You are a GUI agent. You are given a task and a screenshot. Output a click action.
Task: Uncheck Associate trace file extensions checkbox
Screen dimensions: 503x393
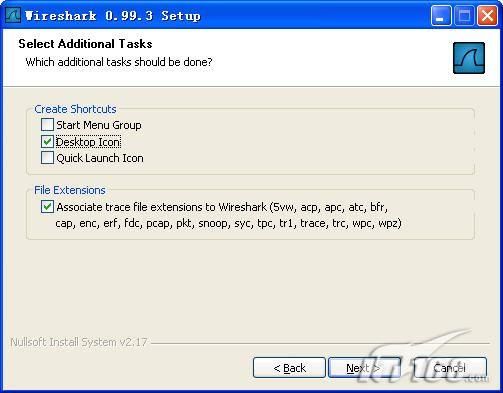point(47,207)
